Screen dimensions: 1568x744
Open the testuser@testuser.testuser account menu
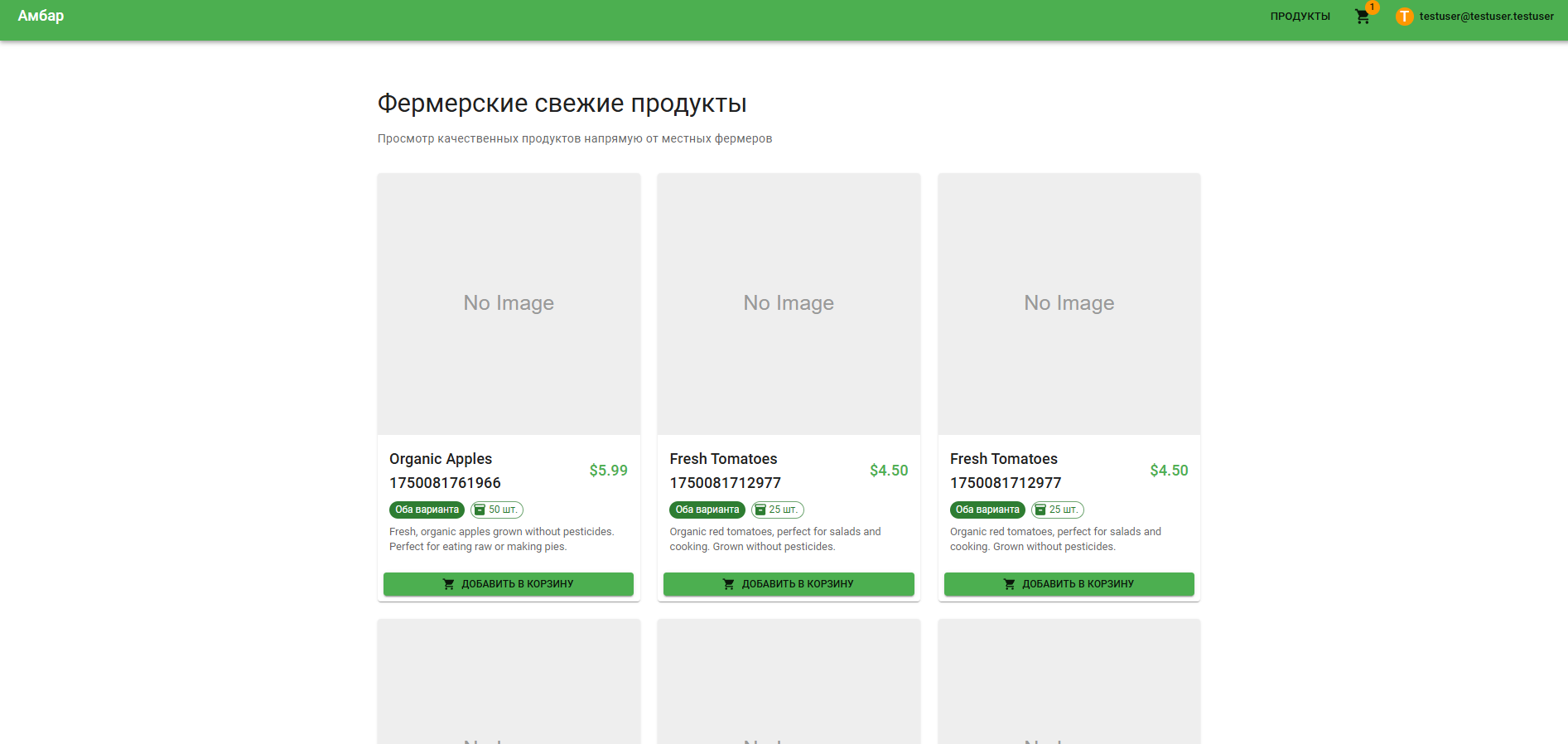(x=1486, y=17)
